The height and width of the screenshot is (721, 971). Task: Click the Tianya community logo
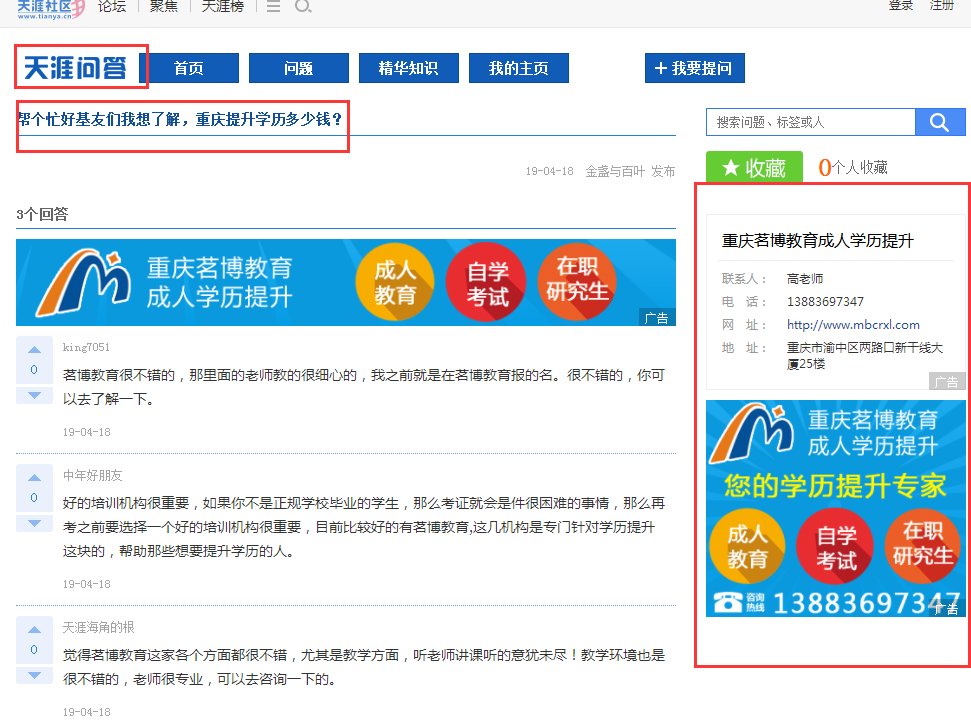pos(50,9)
